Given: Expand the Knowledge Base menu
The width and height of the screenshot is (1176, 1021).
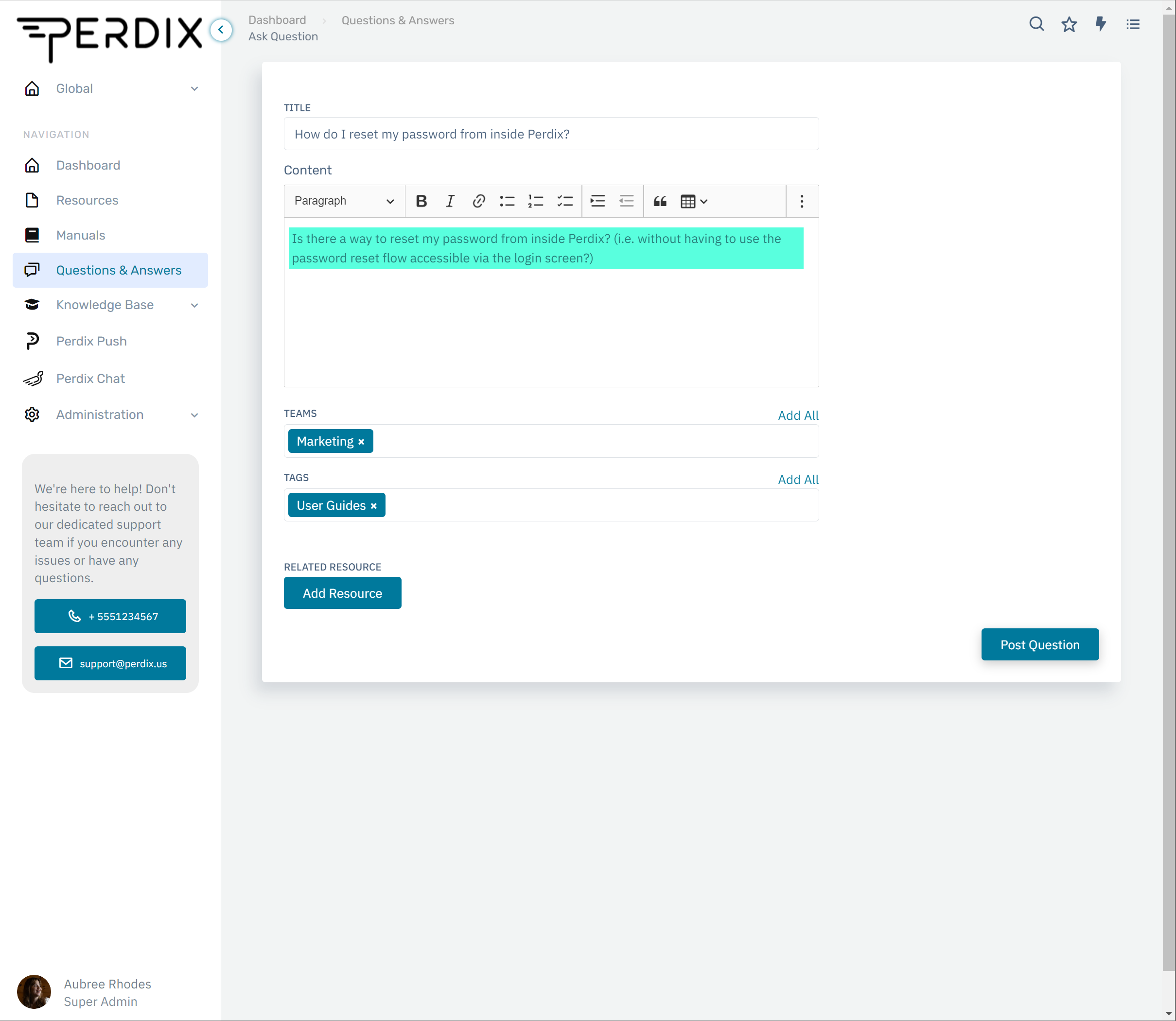Looking at the screenshot, I should point(110,305).
